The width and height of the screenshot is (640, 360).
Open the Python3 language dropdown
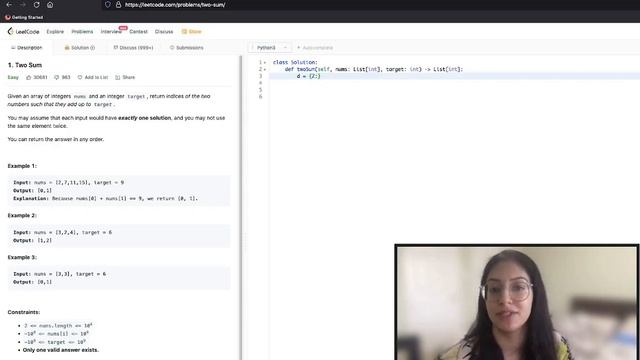(x=270, y=48)
